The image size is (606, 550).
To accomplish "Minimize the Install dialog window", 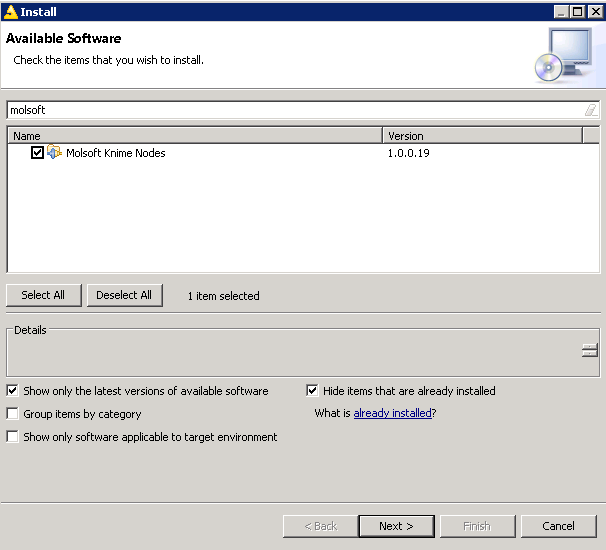I will (x=563, y=11).
